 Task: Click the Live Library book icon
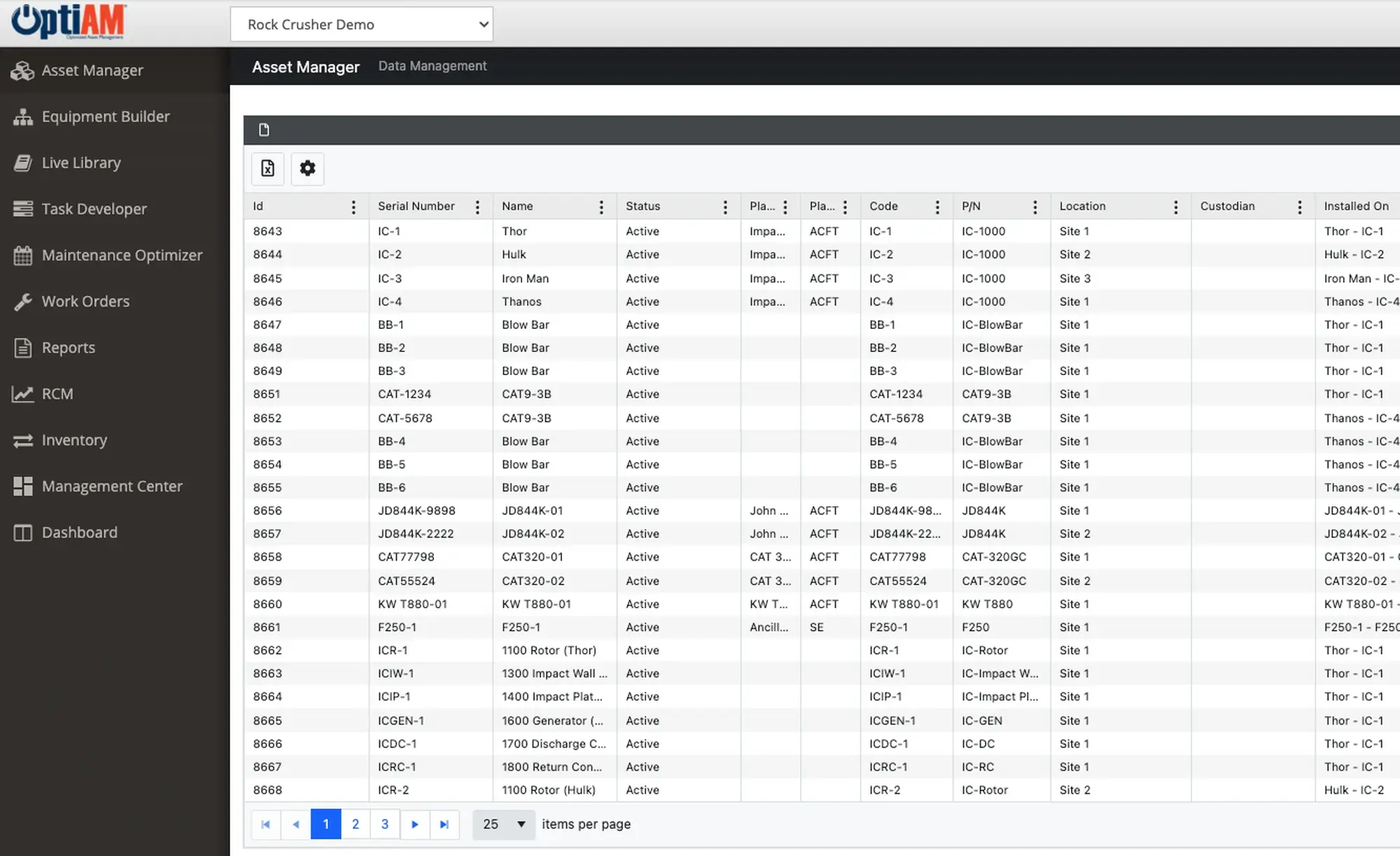point(22,163)
